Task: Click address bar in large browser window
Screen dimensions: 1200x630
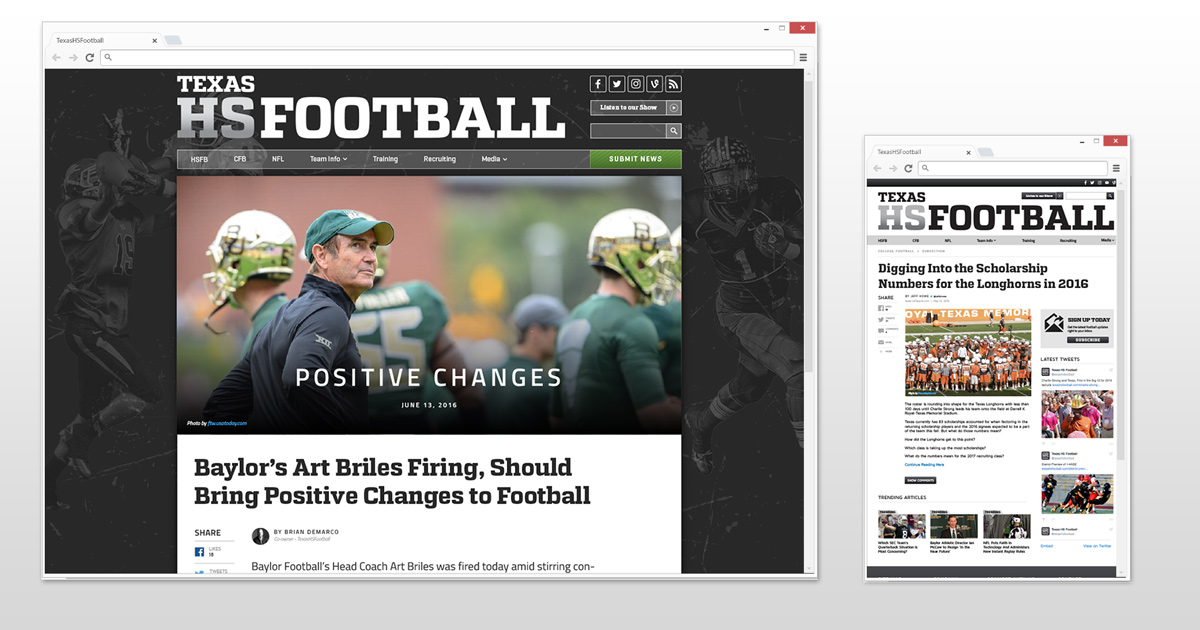Action: tap(447, 58)
